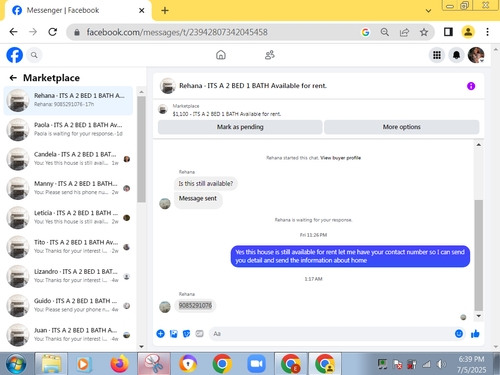Open View buyer profile link

[x=340, y=158]
